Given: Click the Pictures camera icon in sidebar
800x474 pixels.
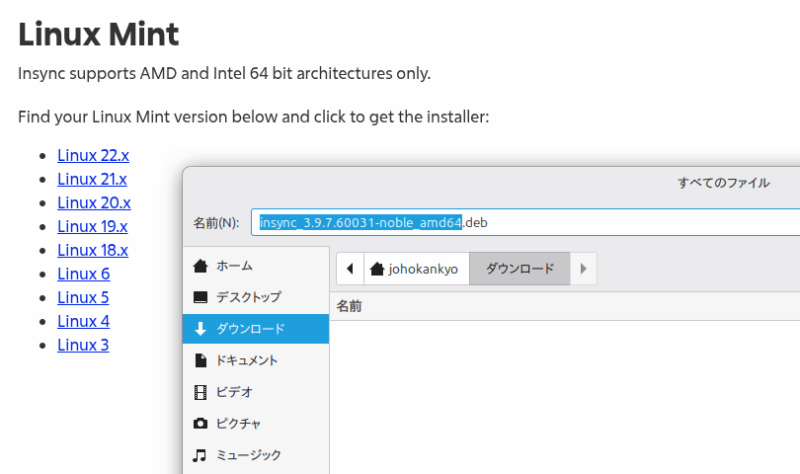Looking at the screenshot, I should (200, 423).
